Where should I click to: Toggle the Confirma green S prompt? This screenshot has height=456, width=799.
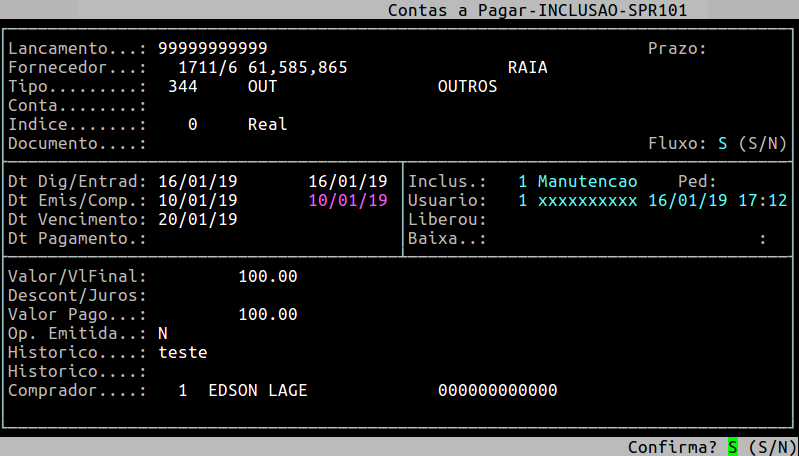coord(732,446)
